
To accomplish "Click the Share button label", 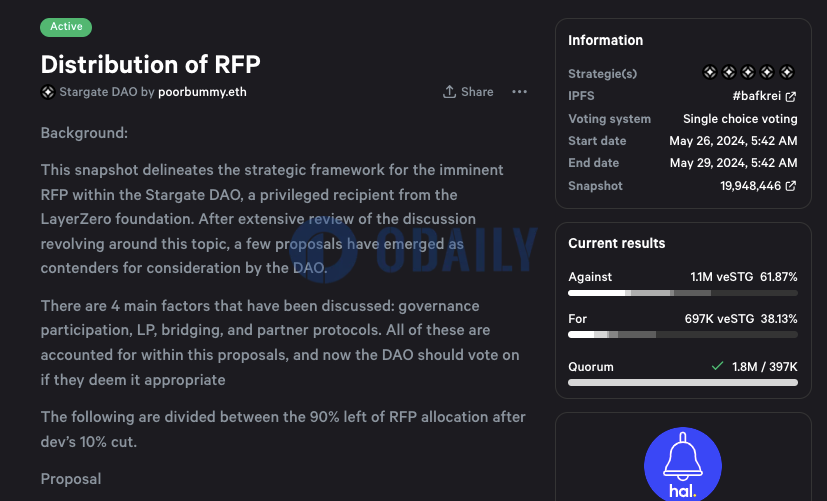I will pos(477,92).
